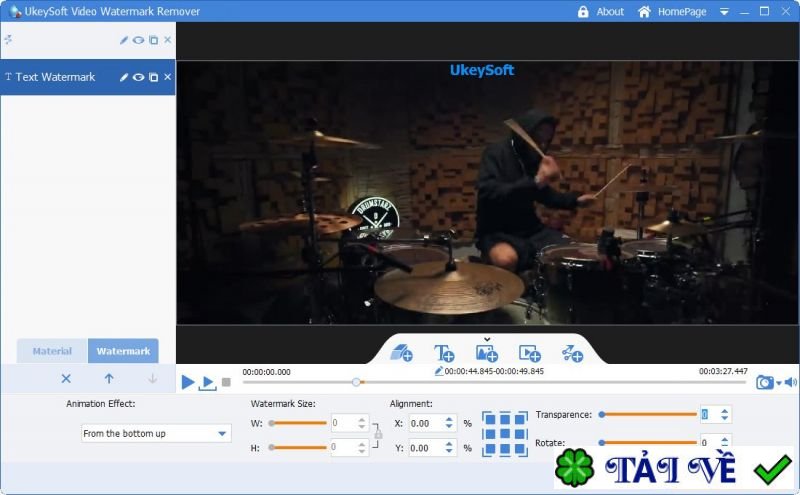Click the add text watermark icon

[444, 353]
